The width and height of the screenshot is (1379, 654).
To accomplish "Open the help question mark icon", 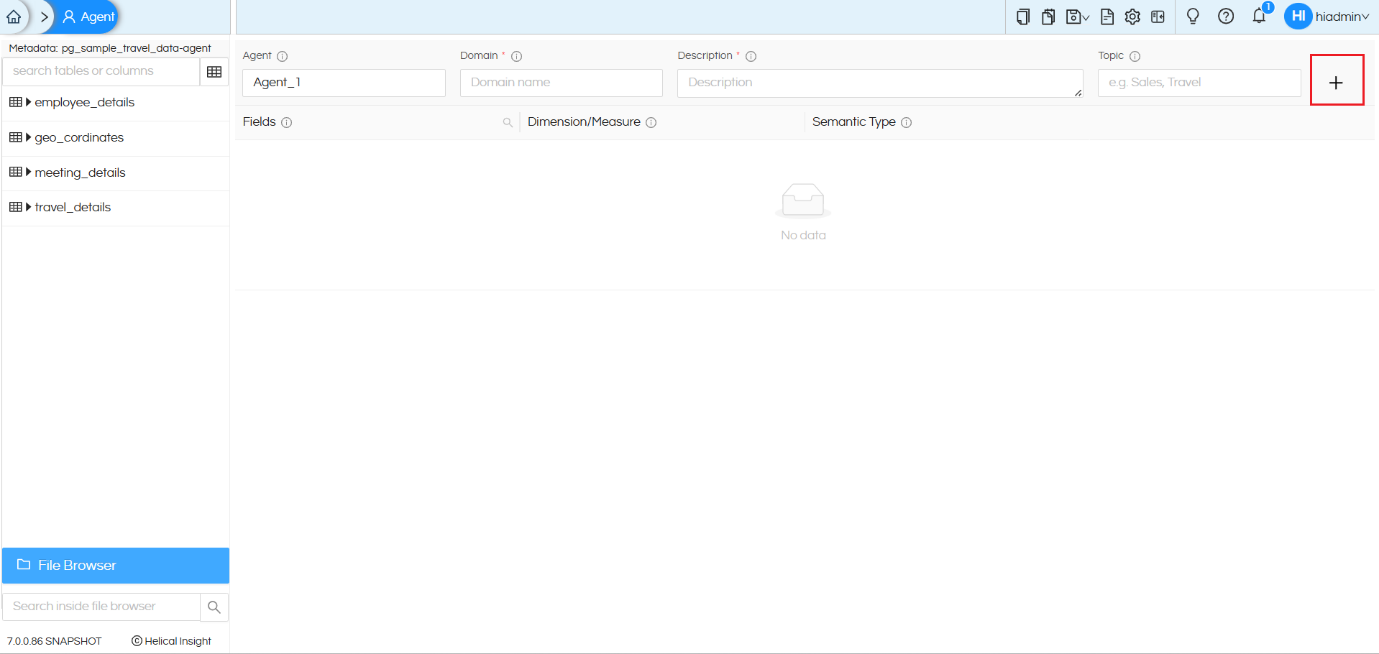I will (x=1226, y=17).
